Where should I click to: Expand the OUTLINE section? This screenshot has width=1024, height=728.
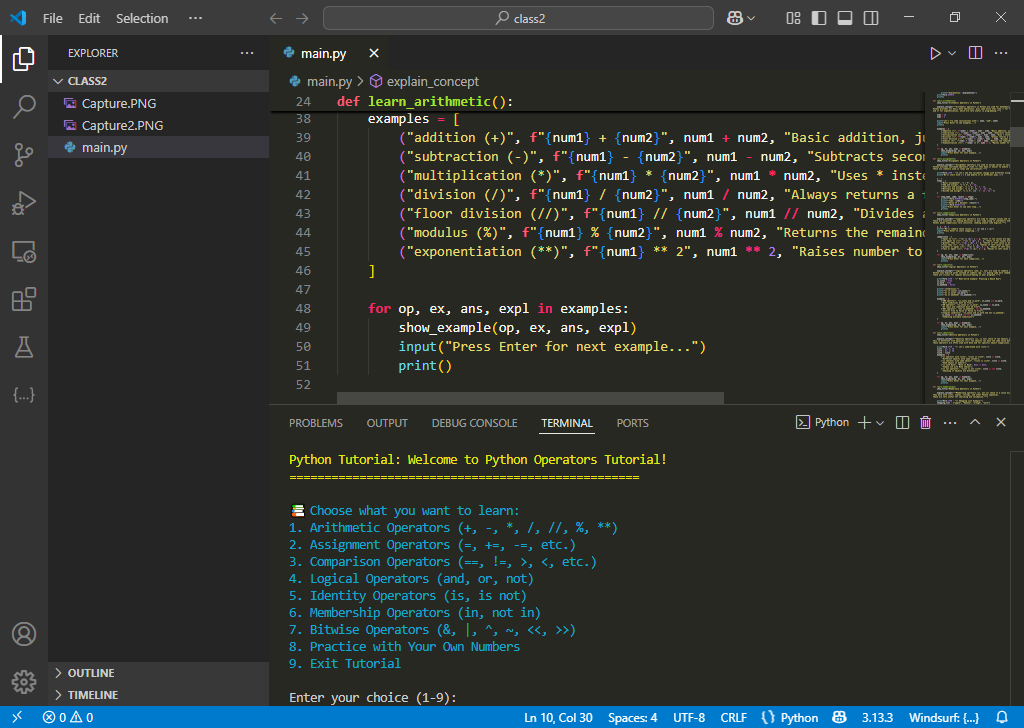point(159,673)
